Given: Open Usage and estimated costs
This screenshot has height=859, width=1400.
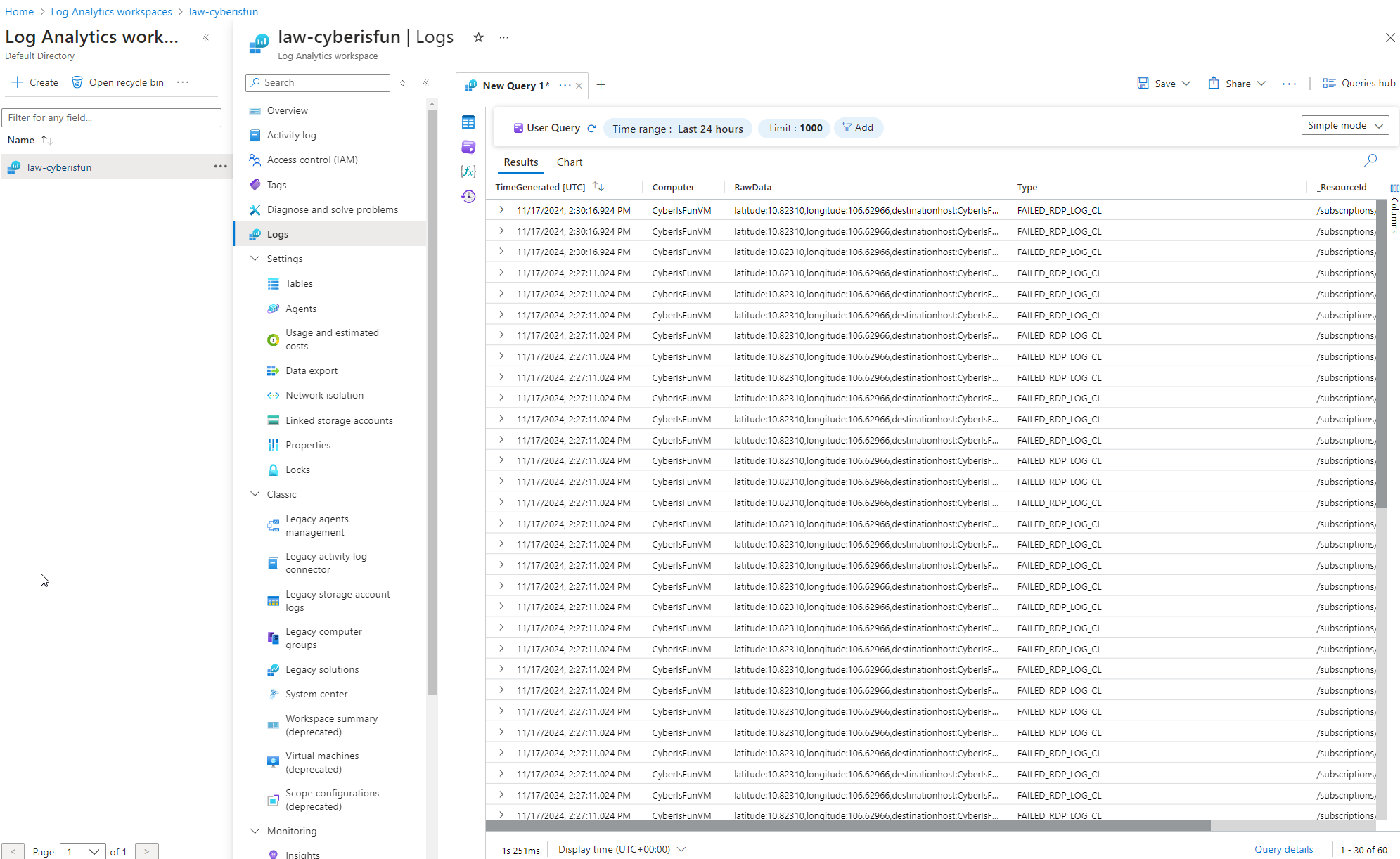Looking at the screenshot, I should click(332, 340).
